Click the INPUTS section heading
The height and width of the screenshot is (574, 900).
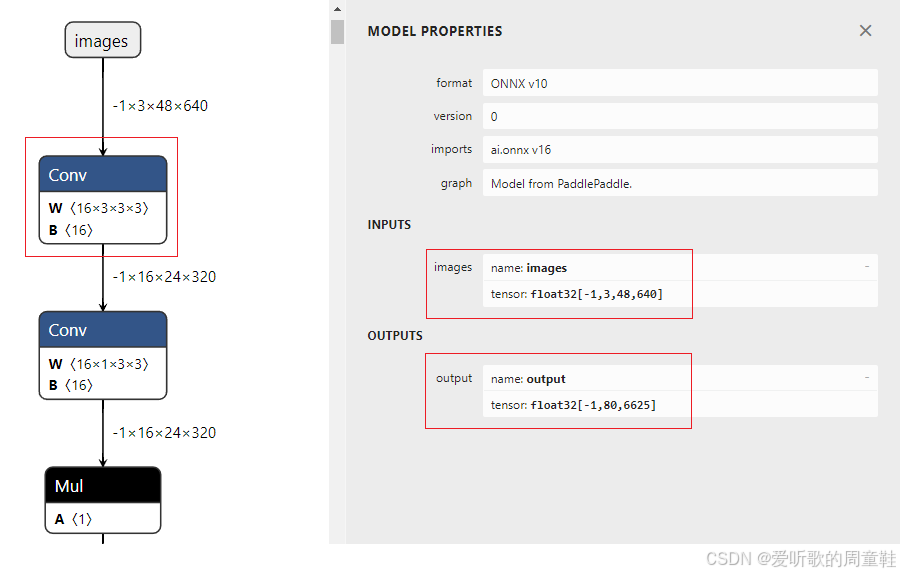[389, 224]
